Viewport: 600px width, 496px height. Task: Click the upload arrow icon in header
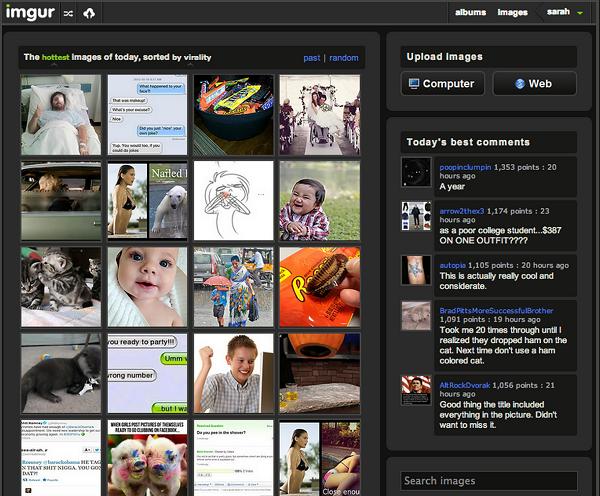click(89, 13)
